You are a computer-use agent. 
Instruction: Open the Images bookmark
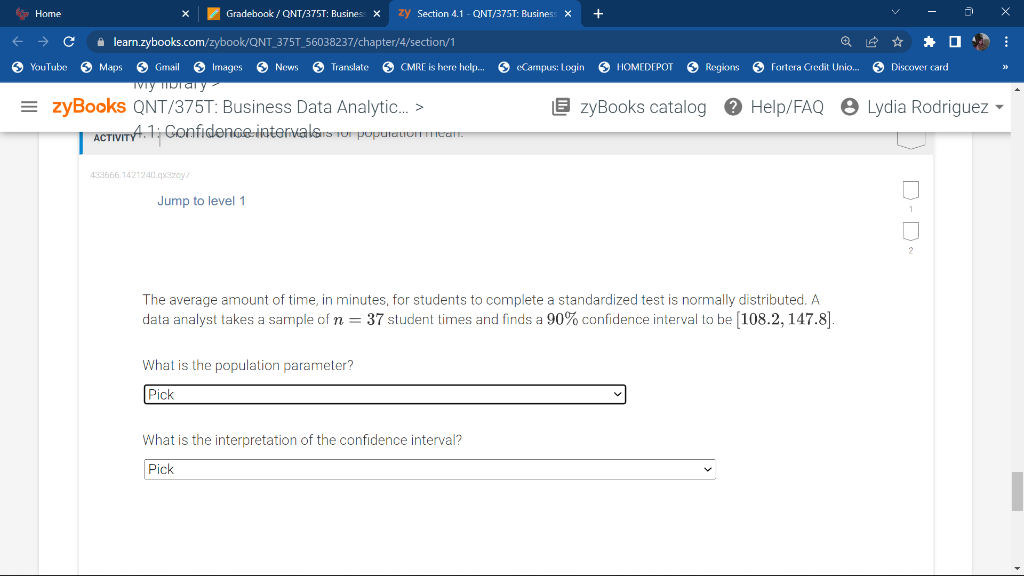coord(217,67)
